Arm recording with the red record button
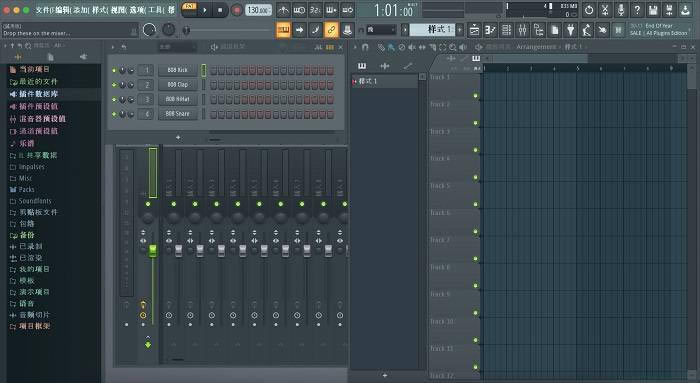This screenshot has width=700, height=383. (237, 10)
